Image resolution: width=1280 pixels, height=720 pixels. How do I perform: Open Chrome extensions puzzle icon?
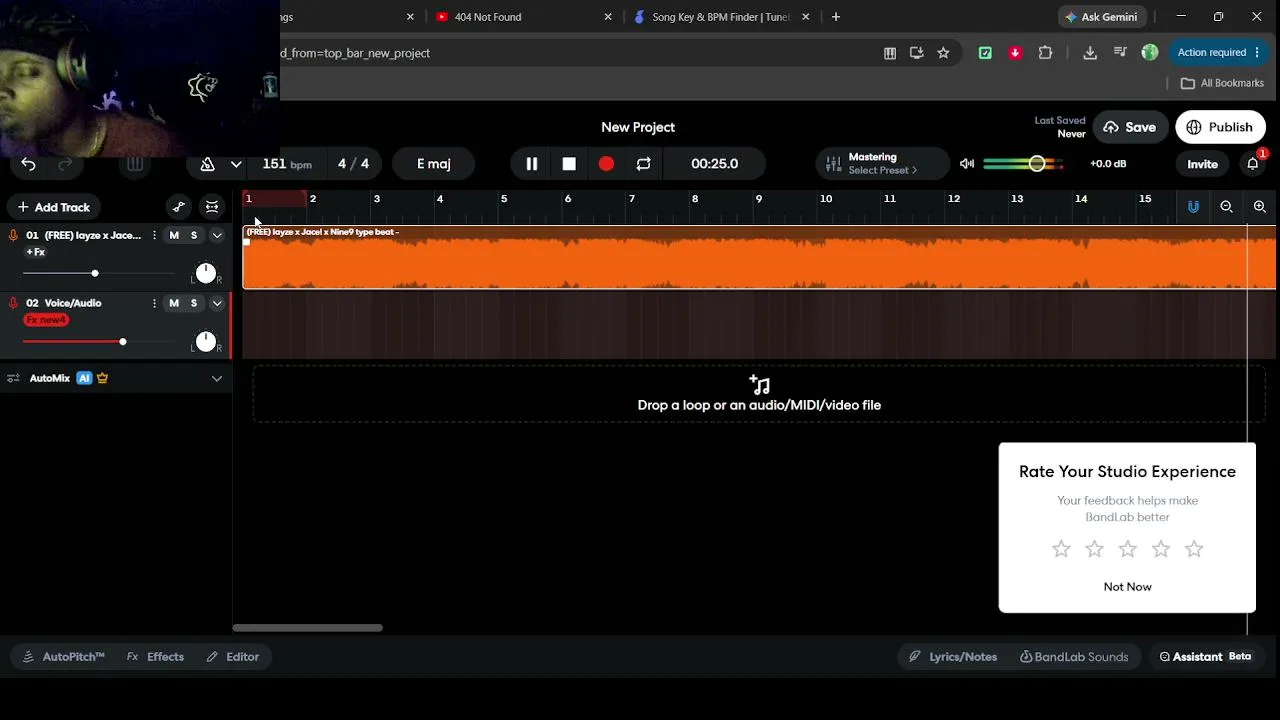(x=1045, y=53)
